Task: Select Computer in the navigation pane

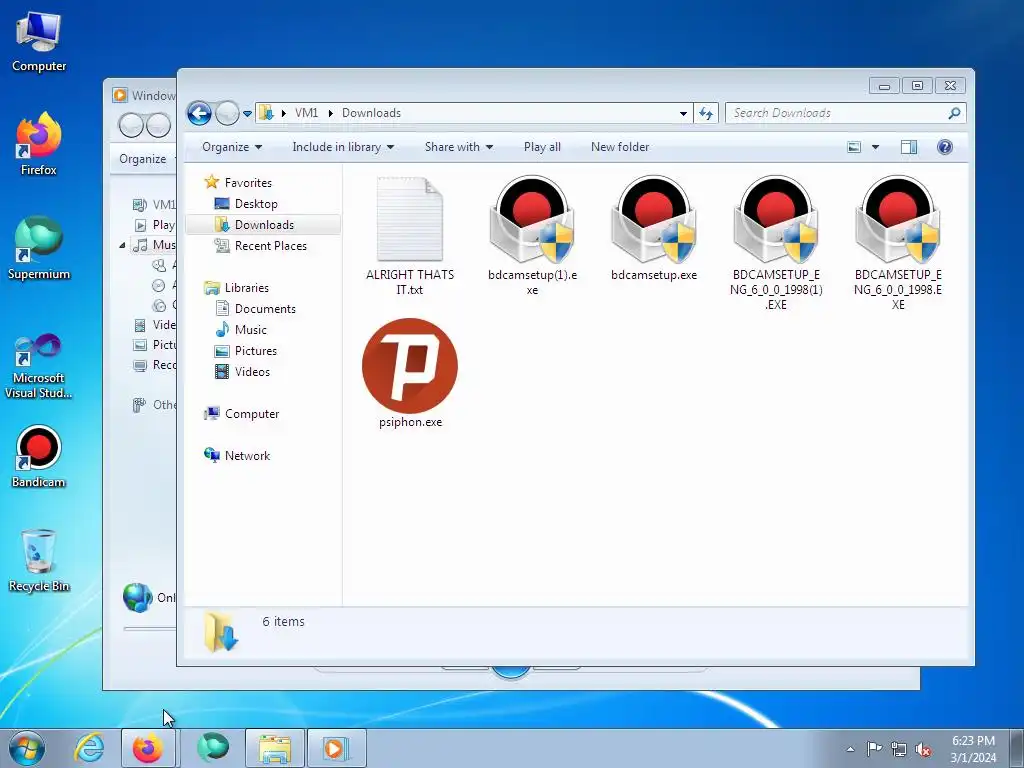Action: [x=241, y=413]
